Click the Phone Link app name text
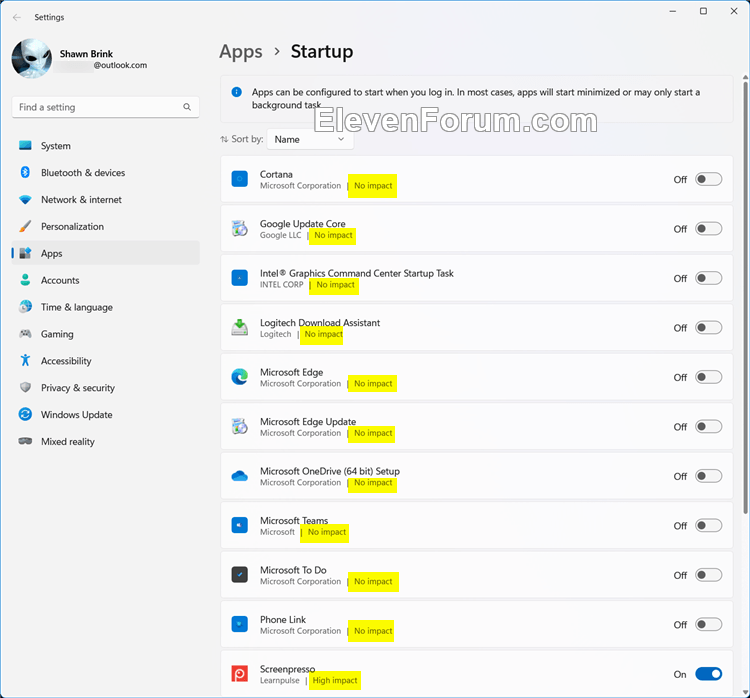Viewport: 750px width, 698px height. [x=283, y=619]
